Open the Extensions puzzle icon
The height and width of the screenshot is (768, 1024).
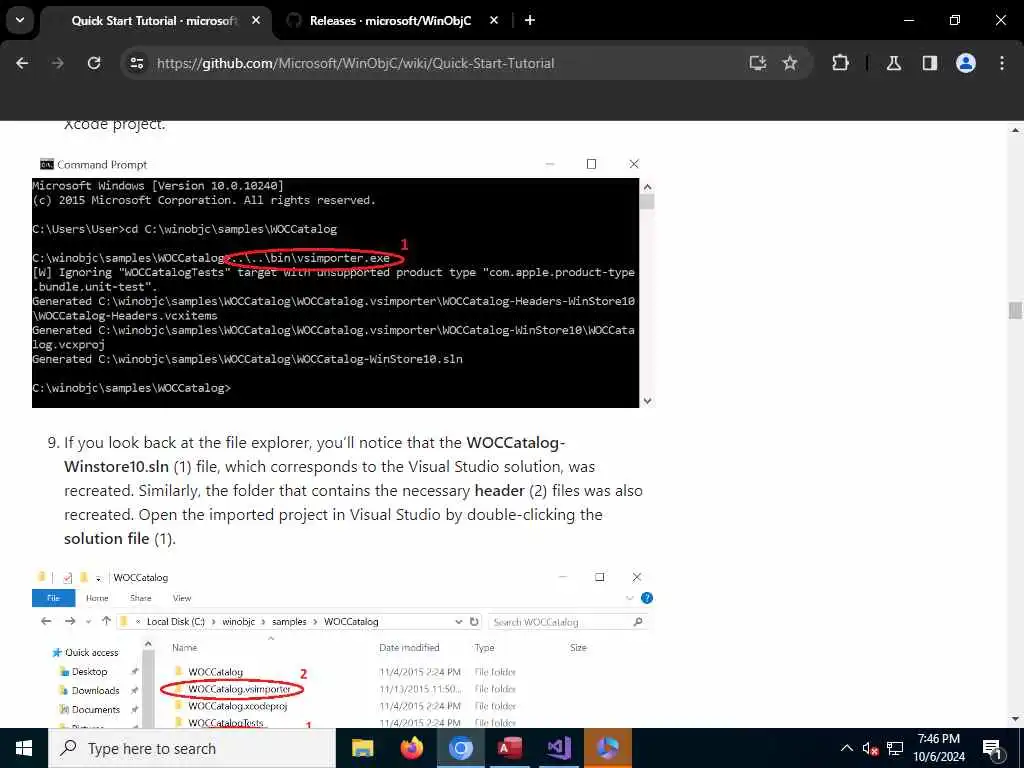pos(840,63)
